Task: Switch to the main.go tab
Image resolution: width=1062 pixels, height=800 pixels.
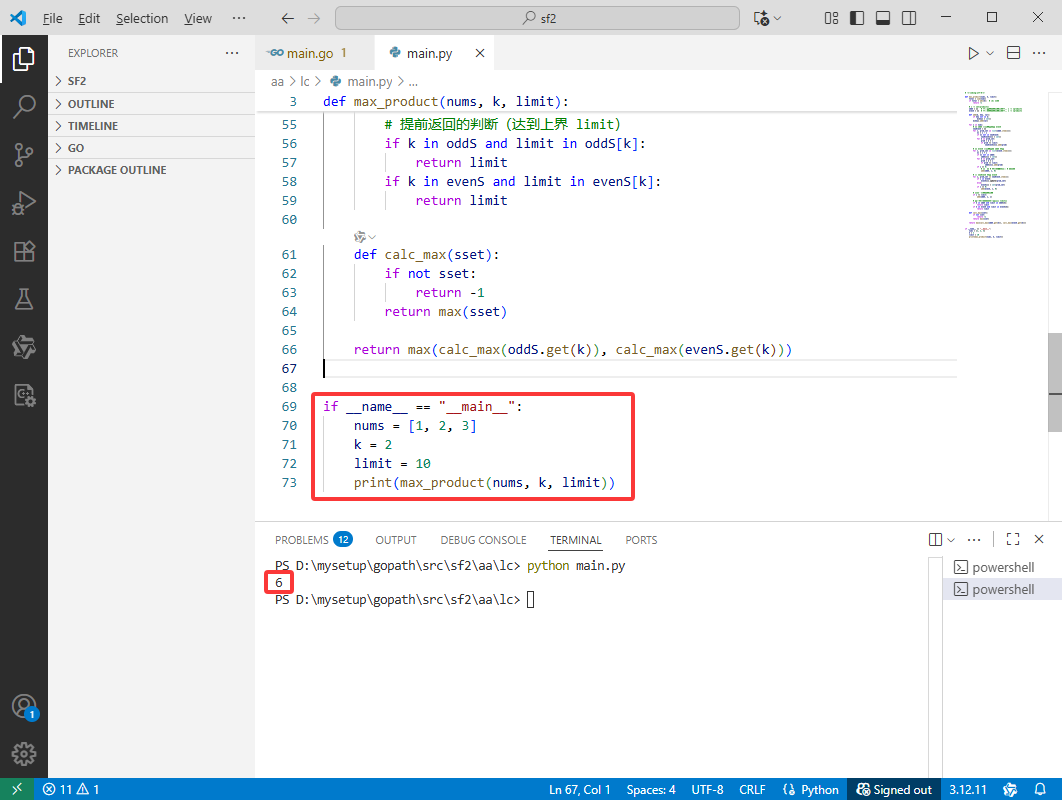Action: (314, 53)
